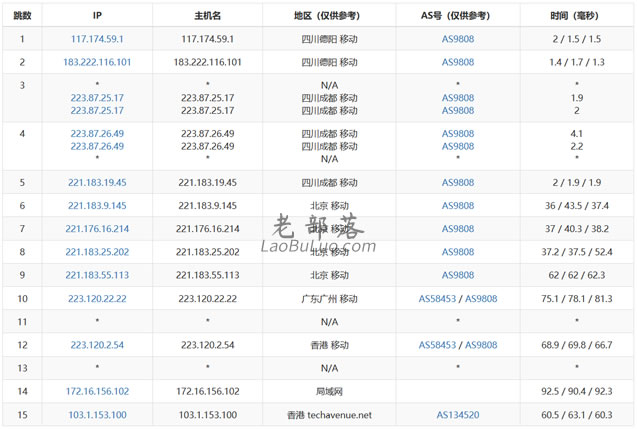This screenshot has height=429, width=637.
Task: Open IP link 223.87.25.17 in hop 3 middle line
Action: (x=97, y=98)
